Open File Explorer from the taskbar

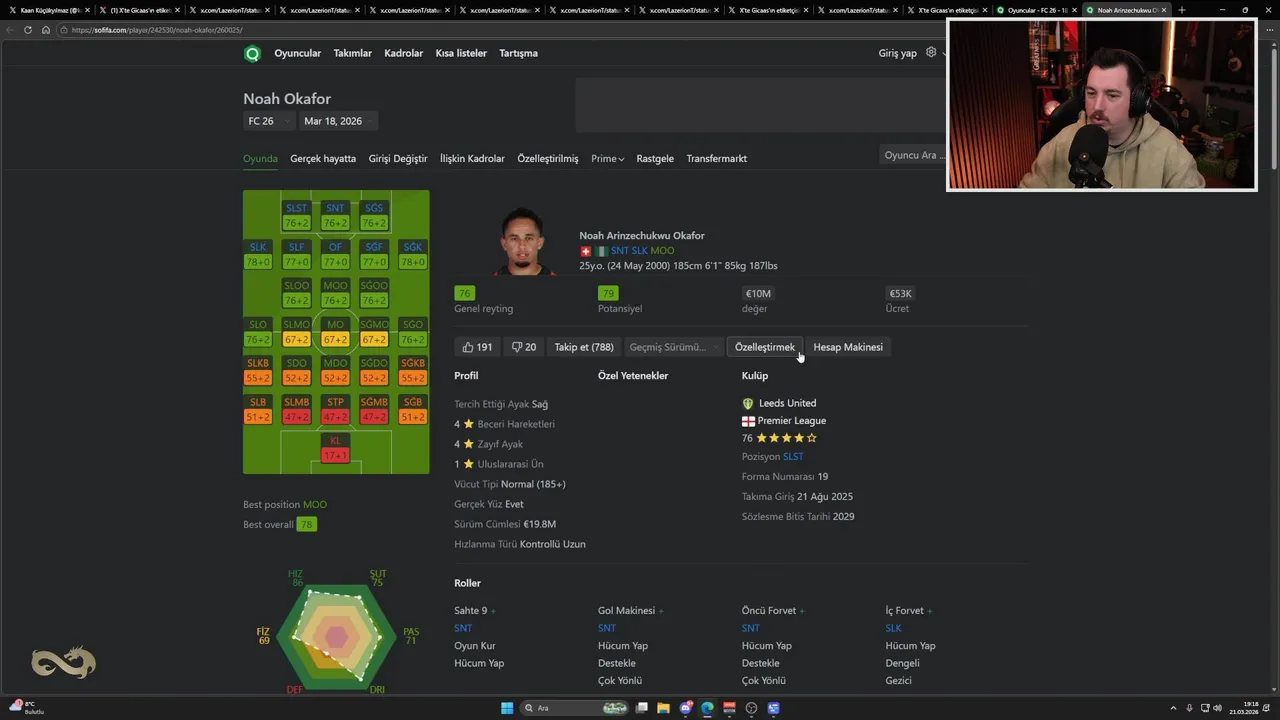coord(663,708)
